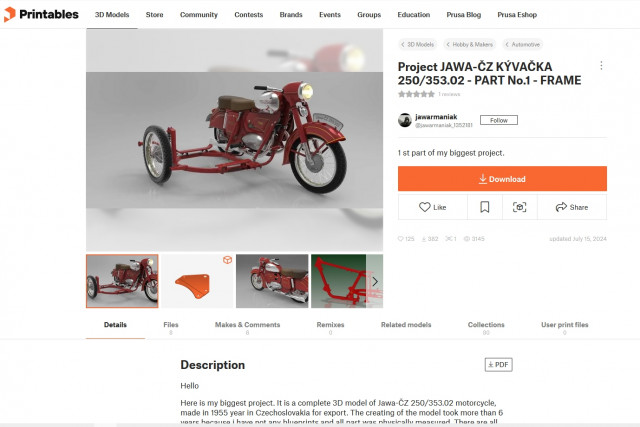640x427 pixels.
Task: Bookmark the model with the bookmark icon
Action: (484, 207)
